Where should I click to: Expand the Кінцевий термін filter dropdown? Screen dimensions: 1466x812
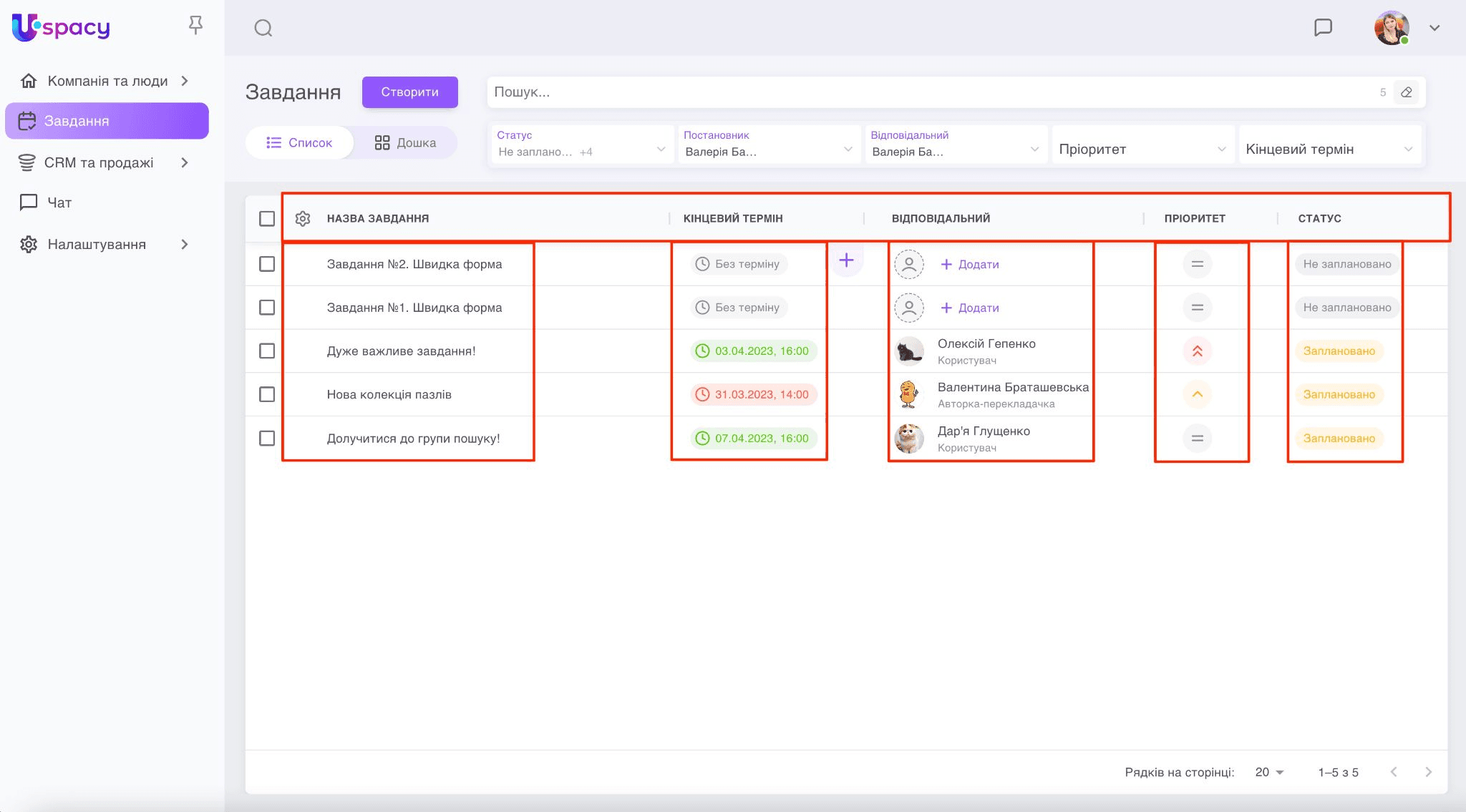tap(1329, 149)
